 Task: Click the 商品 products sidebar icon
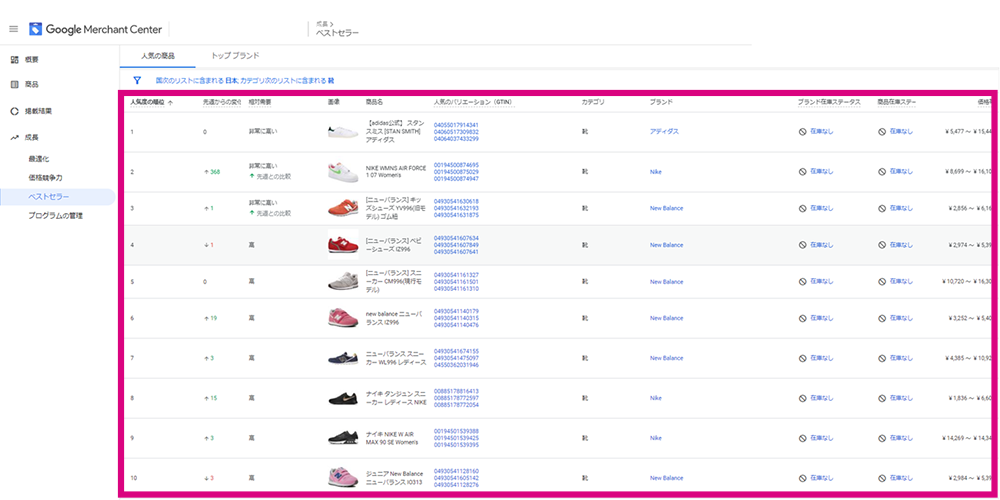point(14,84)
